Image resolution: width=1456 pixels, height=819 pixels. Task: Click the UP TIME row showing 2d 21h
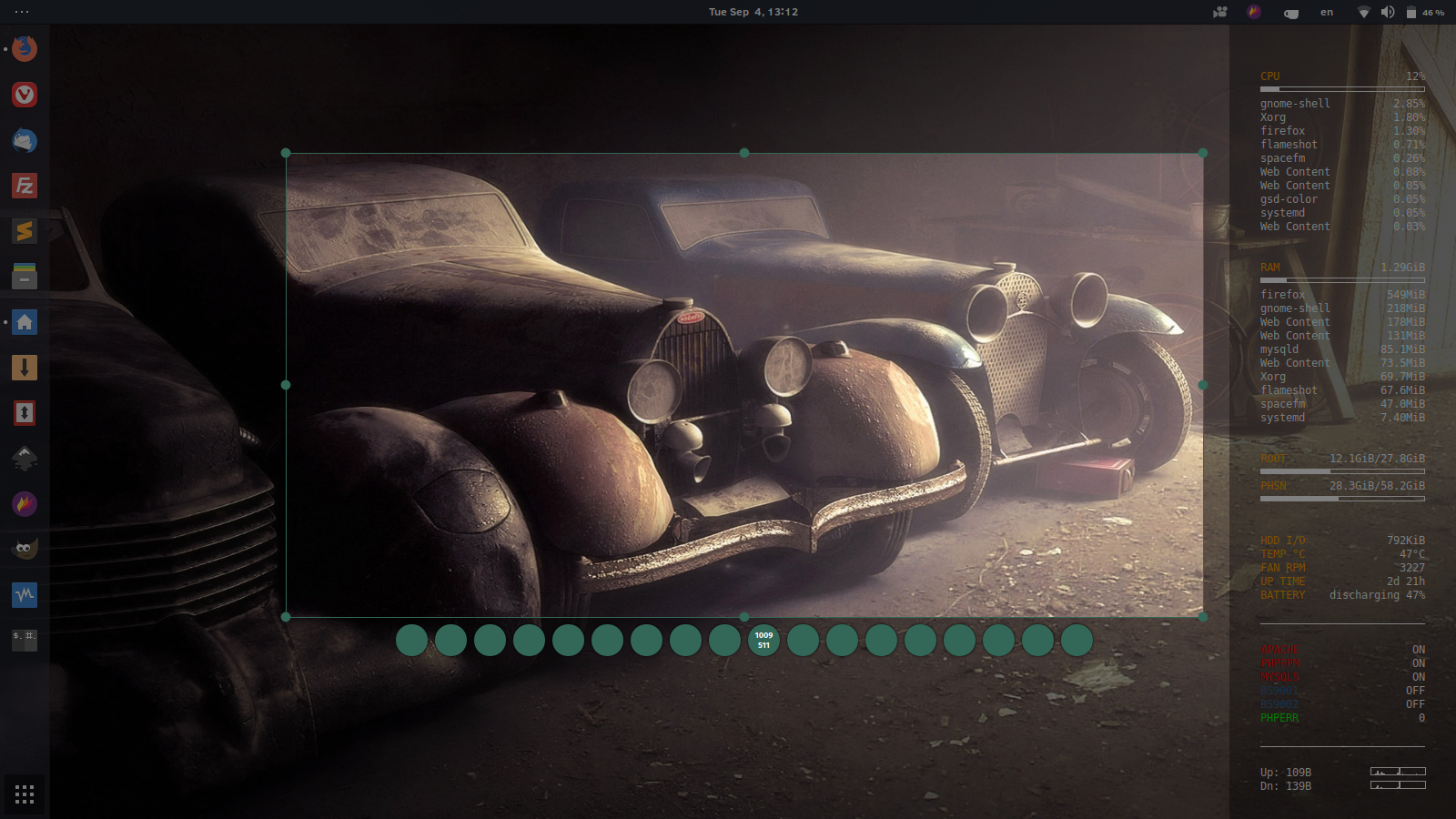(1342, 581)
